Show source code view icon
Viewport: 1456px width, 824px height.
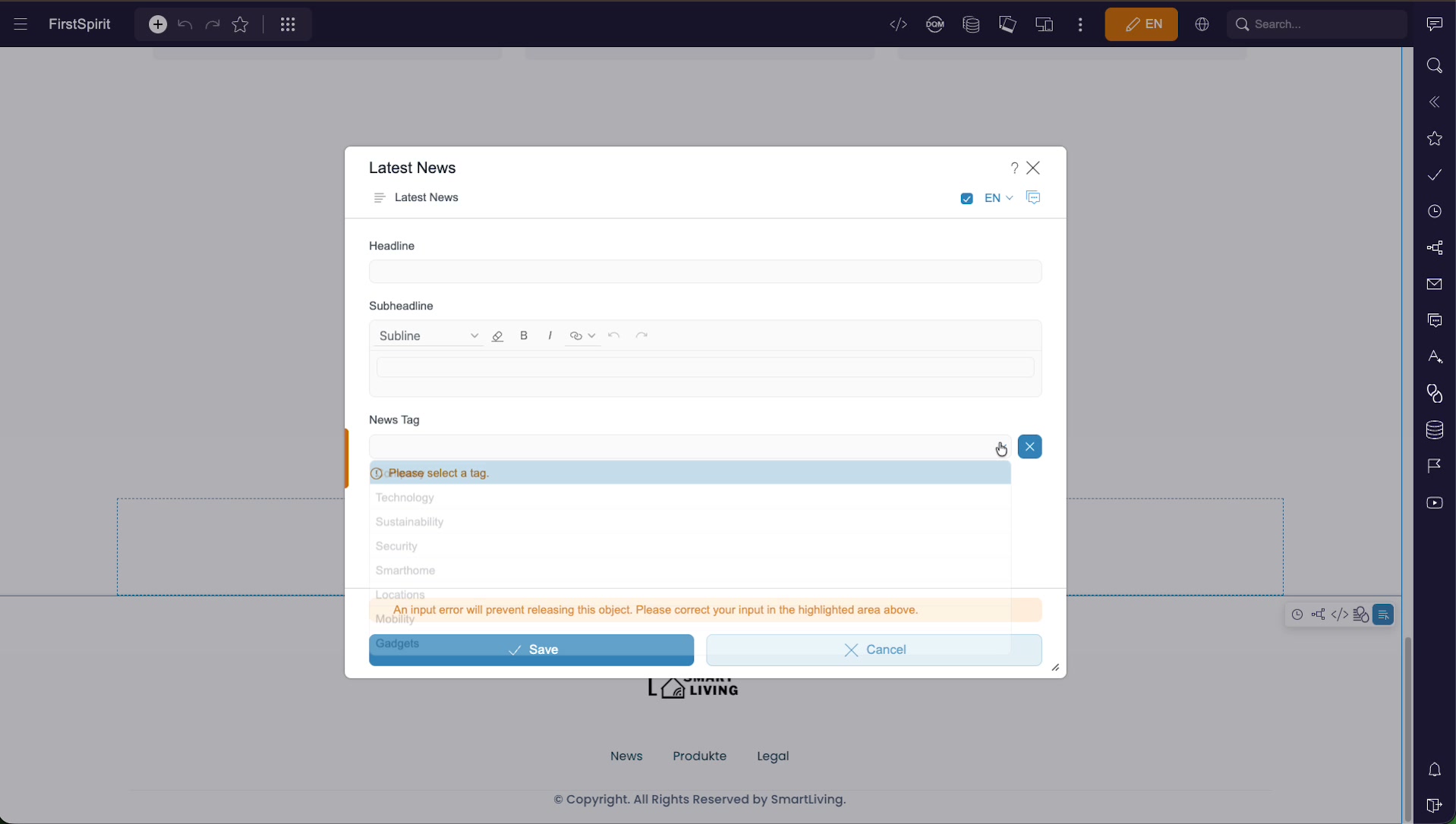[x=899, y=24]
